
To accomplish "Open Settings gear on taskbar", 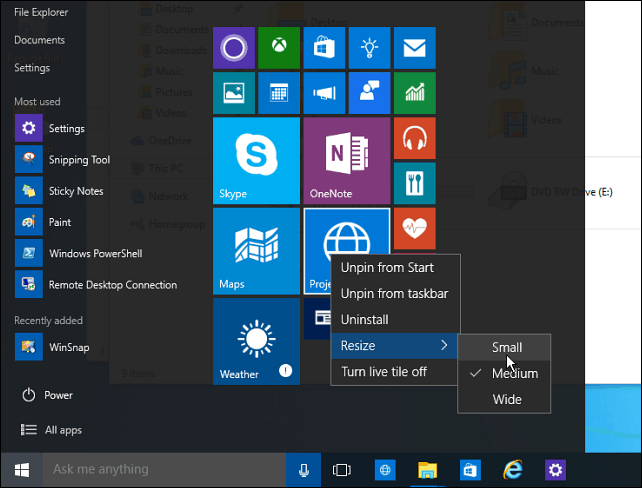I will tap(555, 470).
